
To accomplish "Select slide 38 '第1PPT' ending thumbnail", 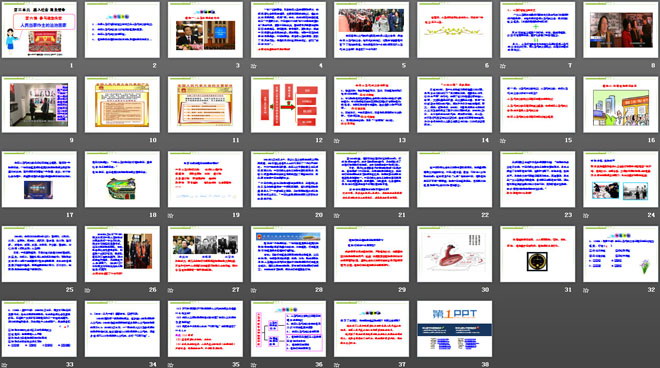I will (x=455, y=328).
